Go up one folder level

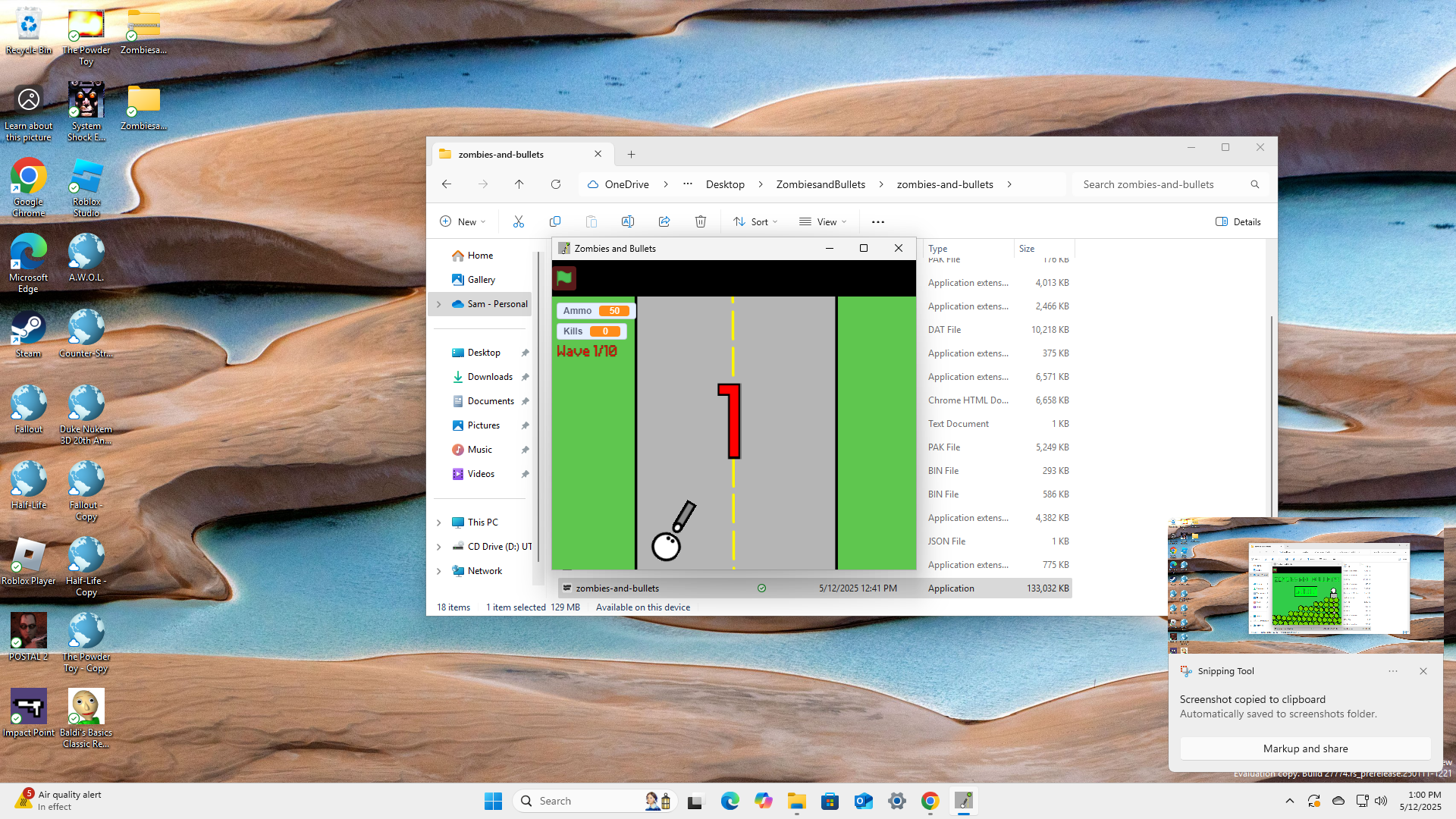(519, 184)
